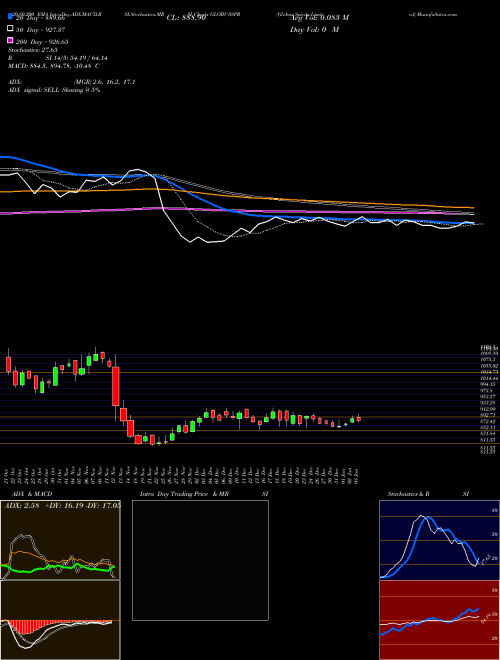The image size is (500, 660).
Task: Click the 'Stochastics & R SI' panel title
Action: click(x=428, y=494)
